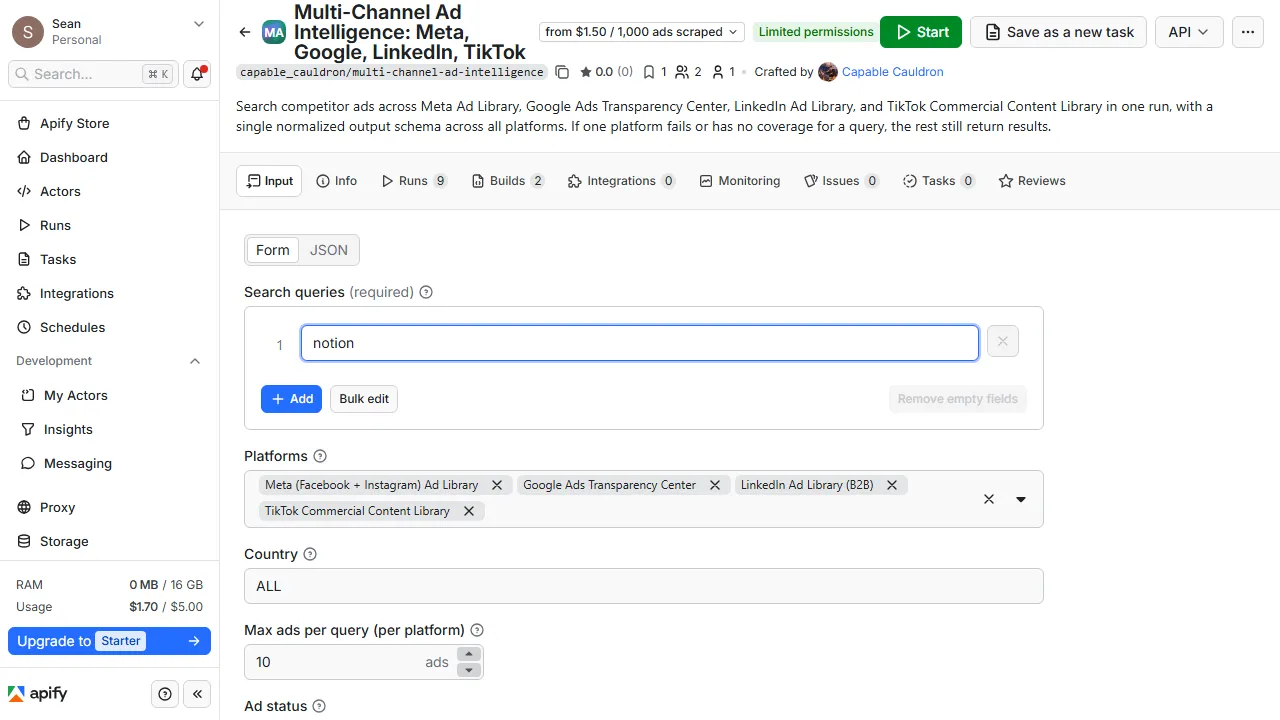This screenshot has width=1280, height=720.
Task: Select the Form input view
Action: click(272, 250)
